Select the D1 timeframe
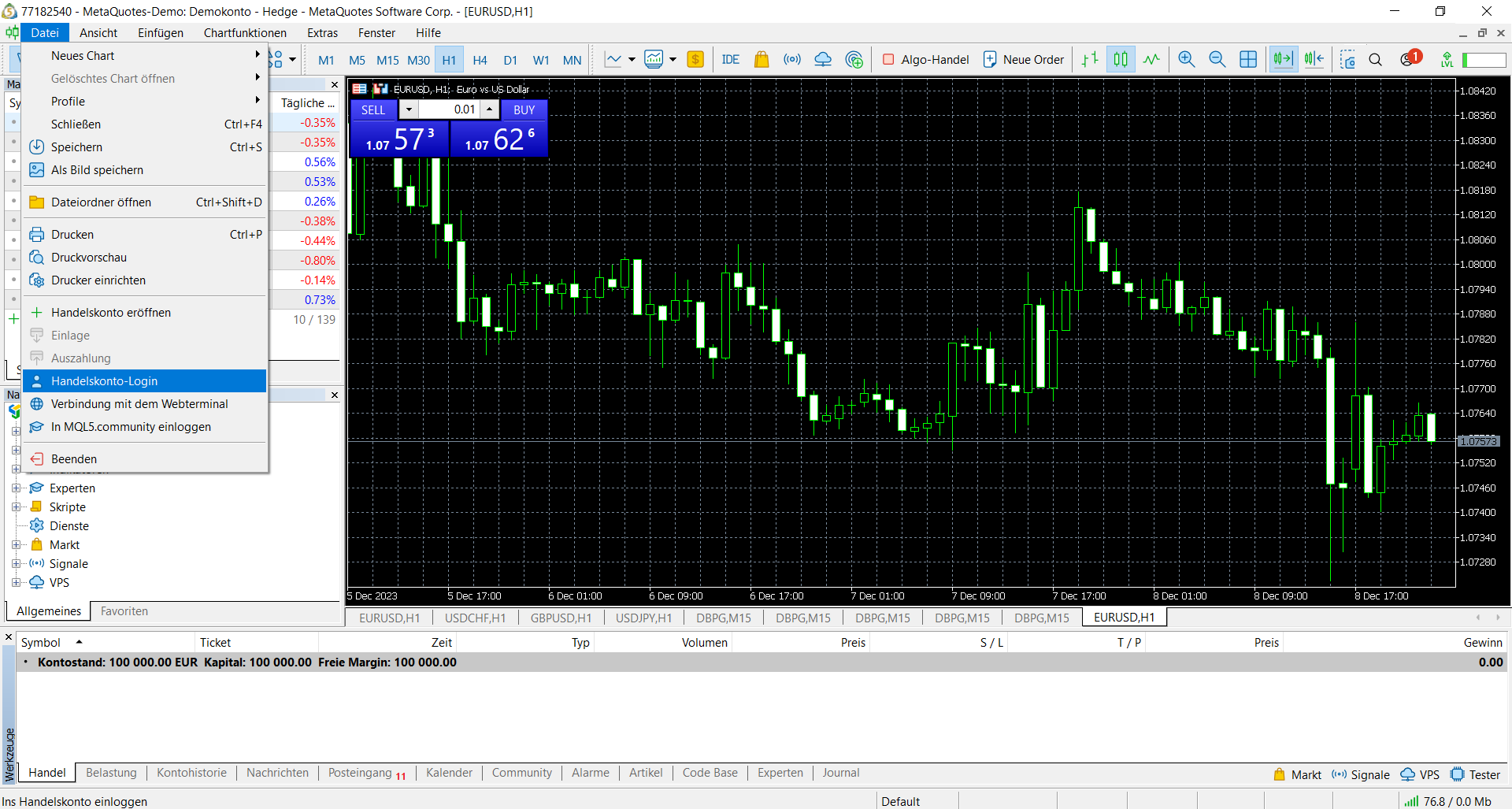Image resolution: width=1512 pixels, height=809 pixels. pyautogui.click(x=510, y=60)
